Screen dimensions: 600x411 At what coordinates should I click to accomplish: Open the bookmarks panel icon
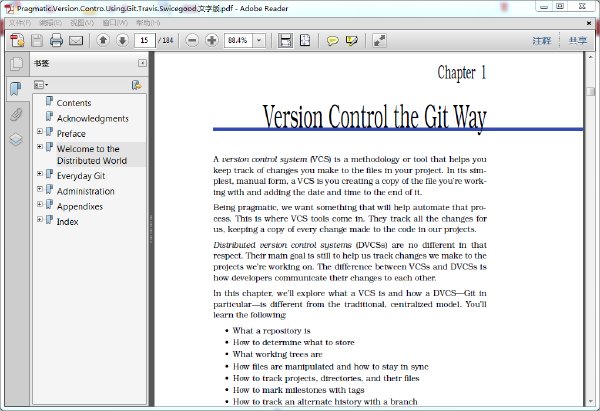pyautogui.click(x=16, y=89)
